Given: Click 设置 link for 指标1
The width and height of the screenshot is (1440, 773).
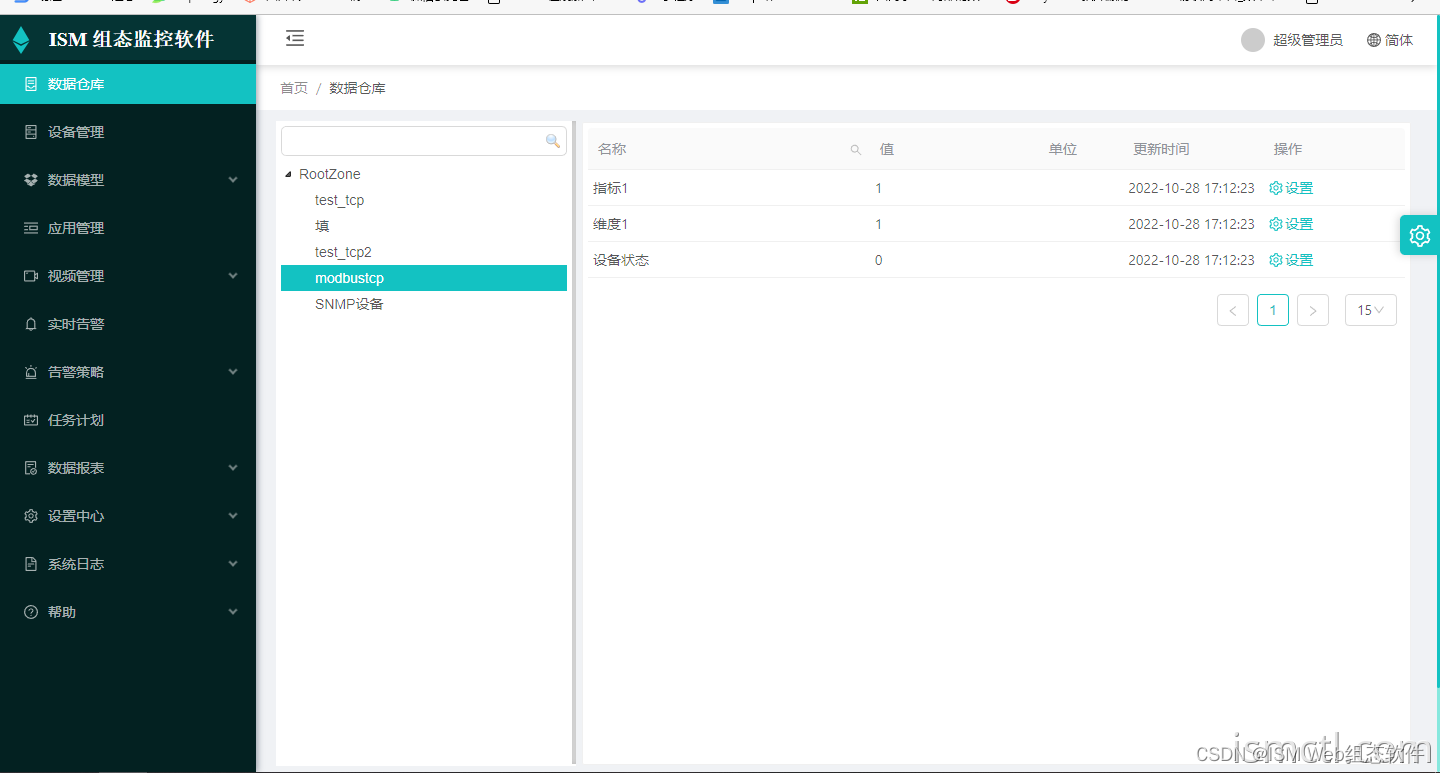Looking at the screenshot, I should (1299, 188).
